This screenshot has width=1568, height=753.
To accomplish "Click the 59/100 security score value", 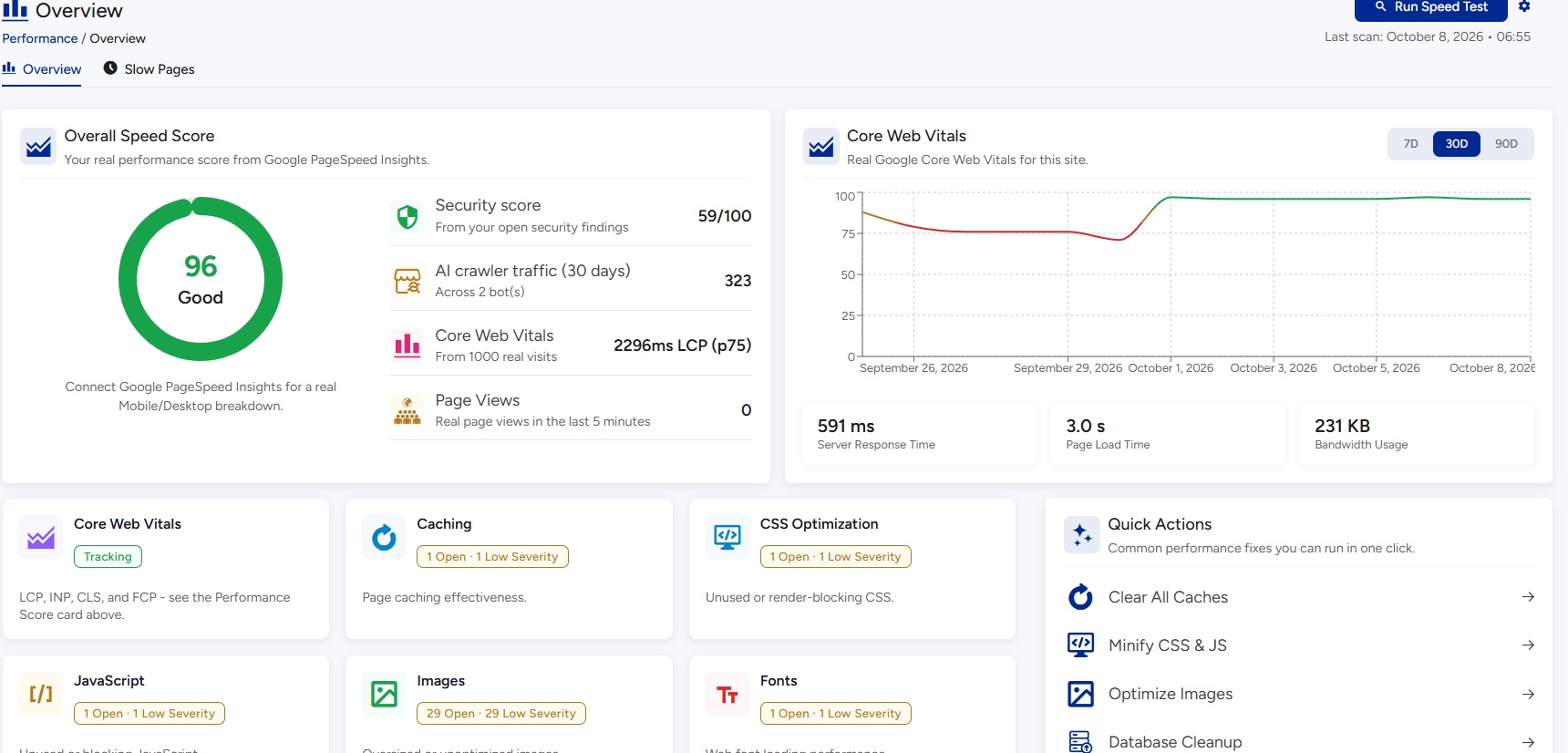I will coord(725,216).
